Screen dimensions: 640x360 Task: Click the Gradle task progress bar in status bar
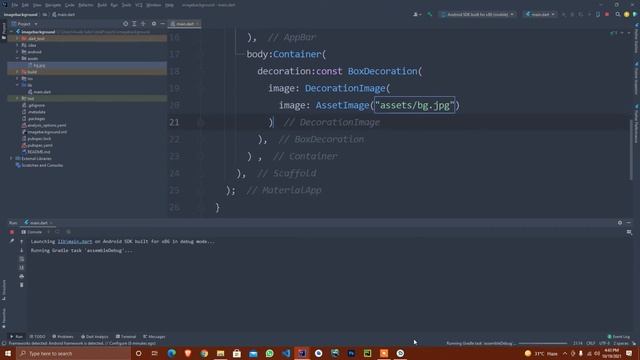(543, 343)
